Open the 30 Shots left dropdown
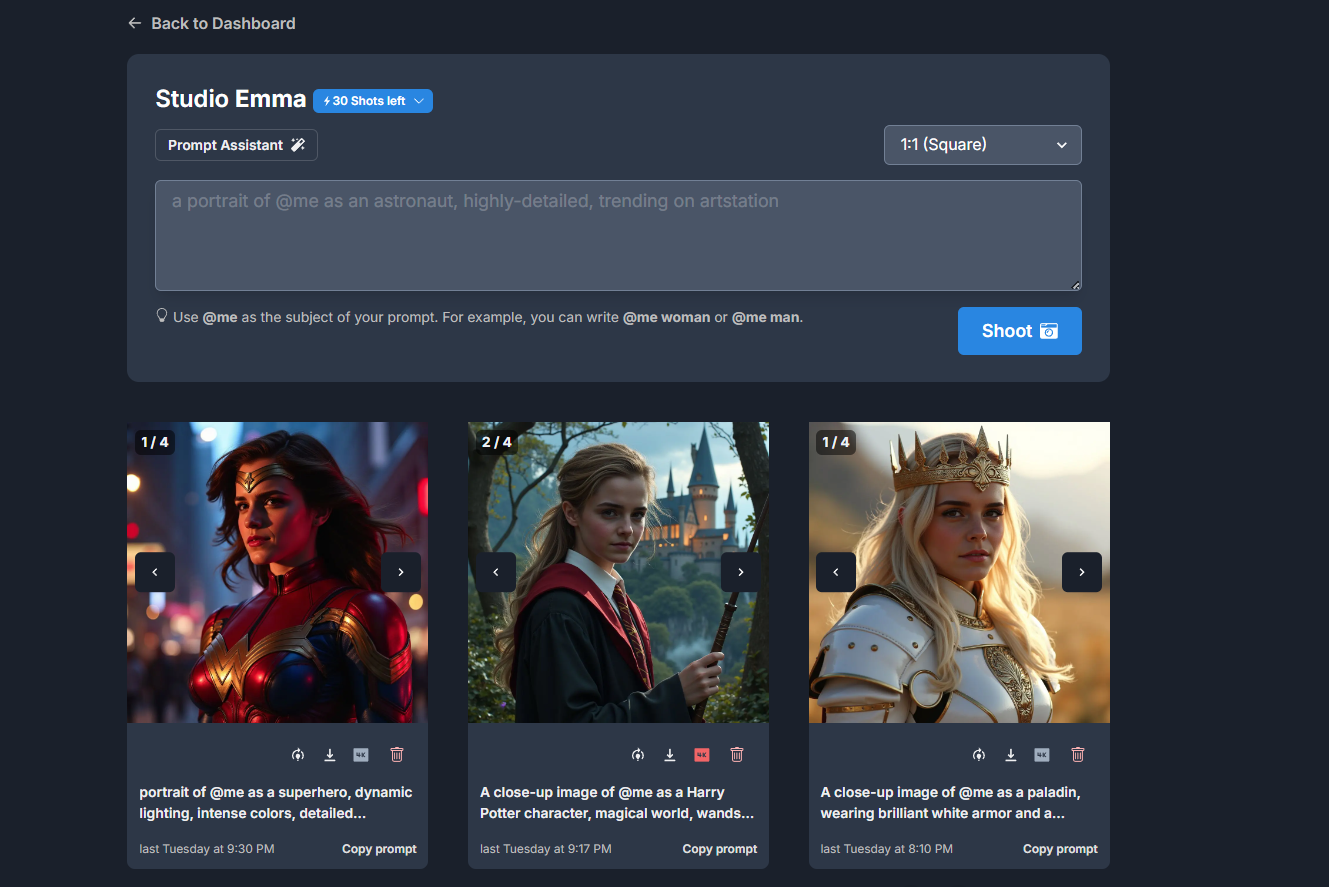1329x887 pixels. click(x=373, y=101)
